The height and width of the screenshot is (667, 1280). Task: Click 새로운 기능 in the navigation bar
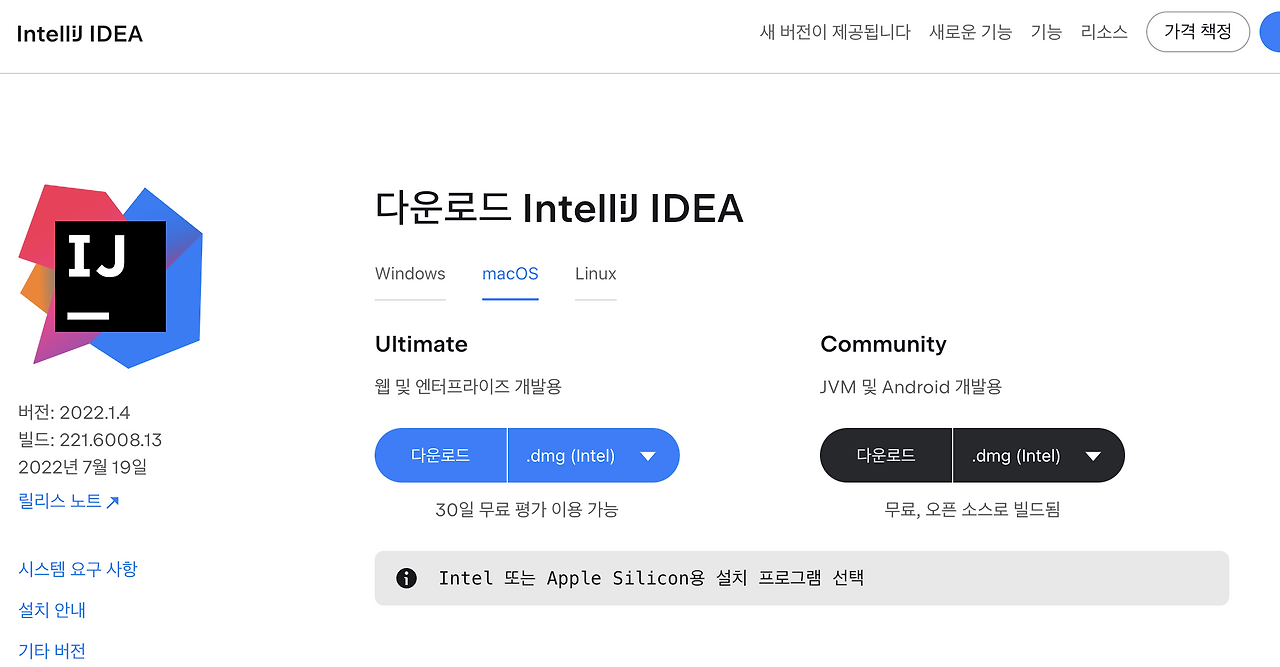(969, 31)
